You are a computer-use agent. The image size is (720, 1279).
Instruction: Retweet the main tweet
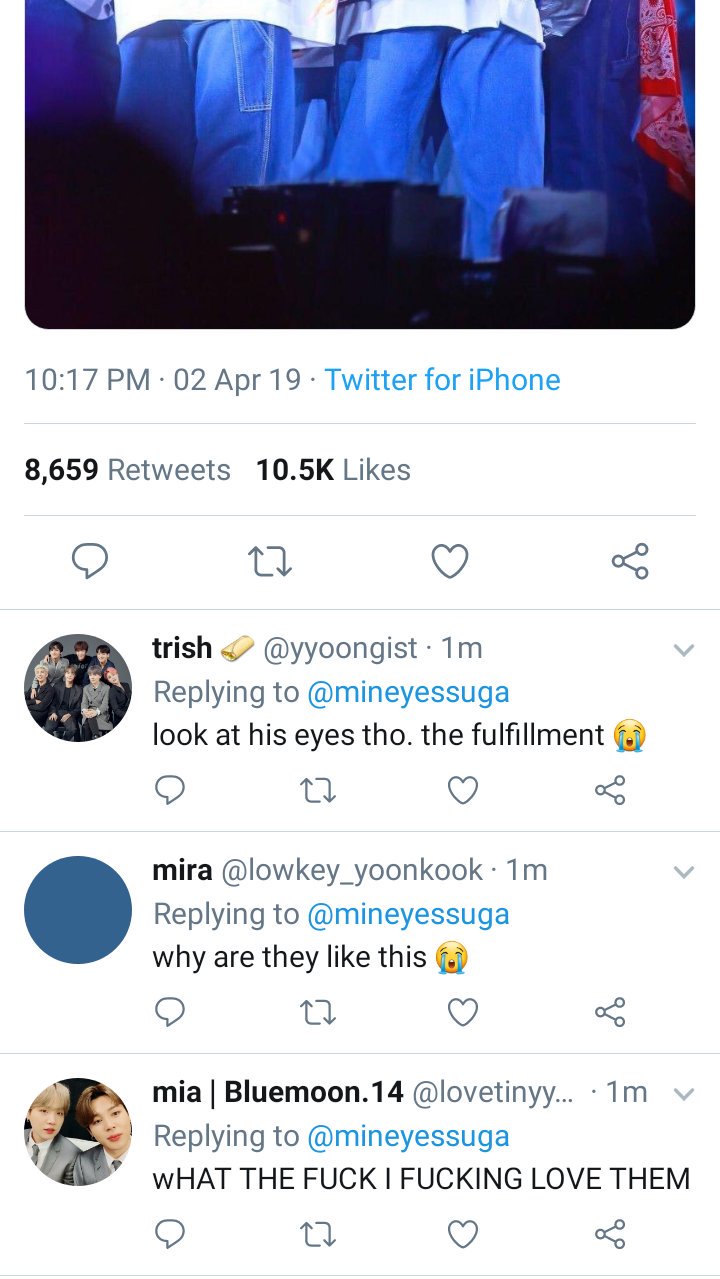[269, 562]
